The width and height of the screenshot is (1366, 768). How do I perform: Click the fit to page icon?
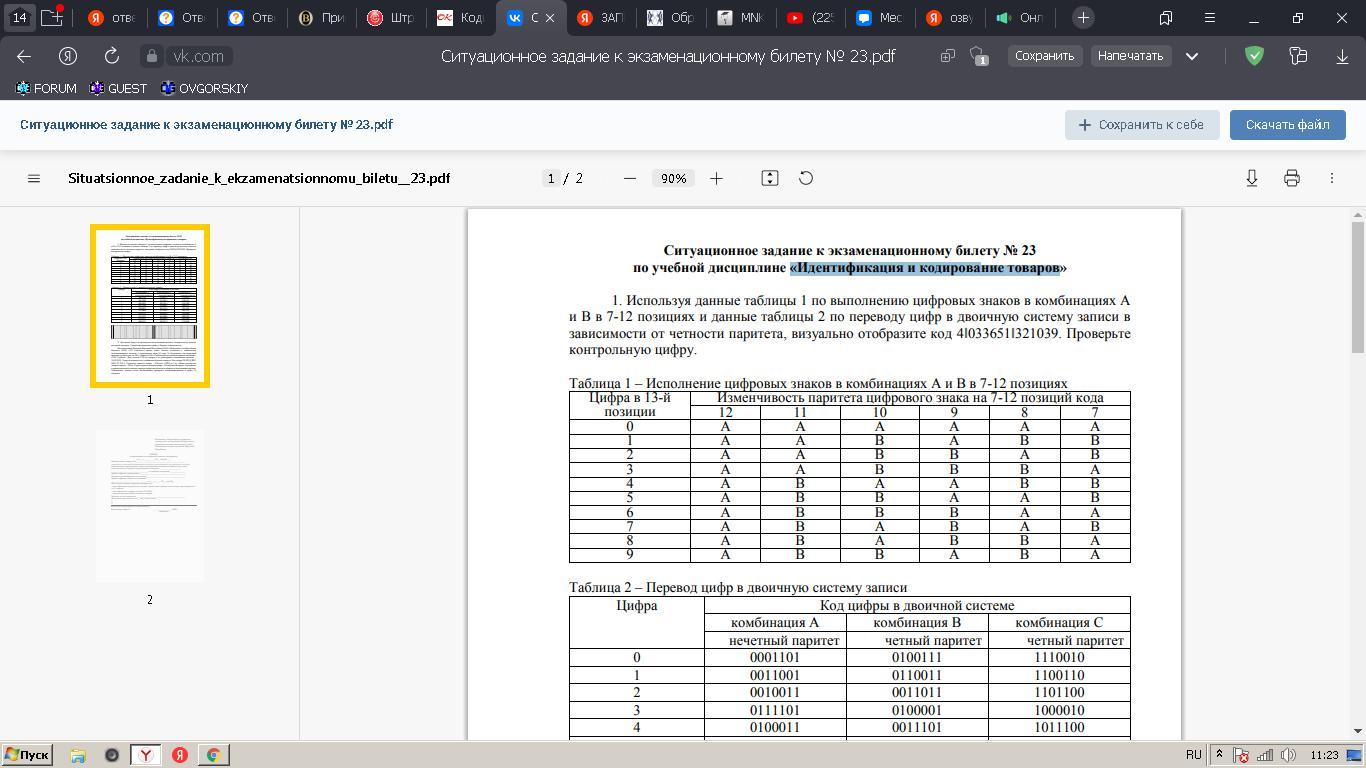coord(769,178)
